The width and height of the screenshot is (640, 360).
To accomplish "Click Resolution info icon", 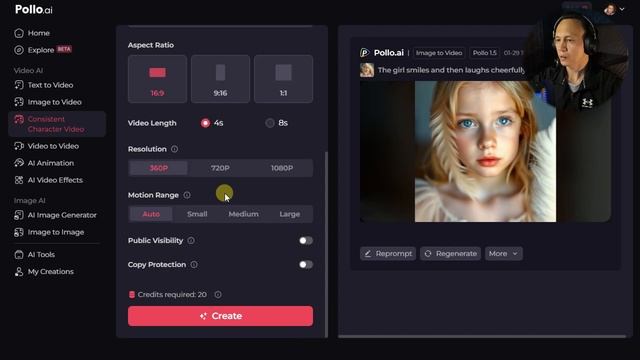I will click(174, 149).
